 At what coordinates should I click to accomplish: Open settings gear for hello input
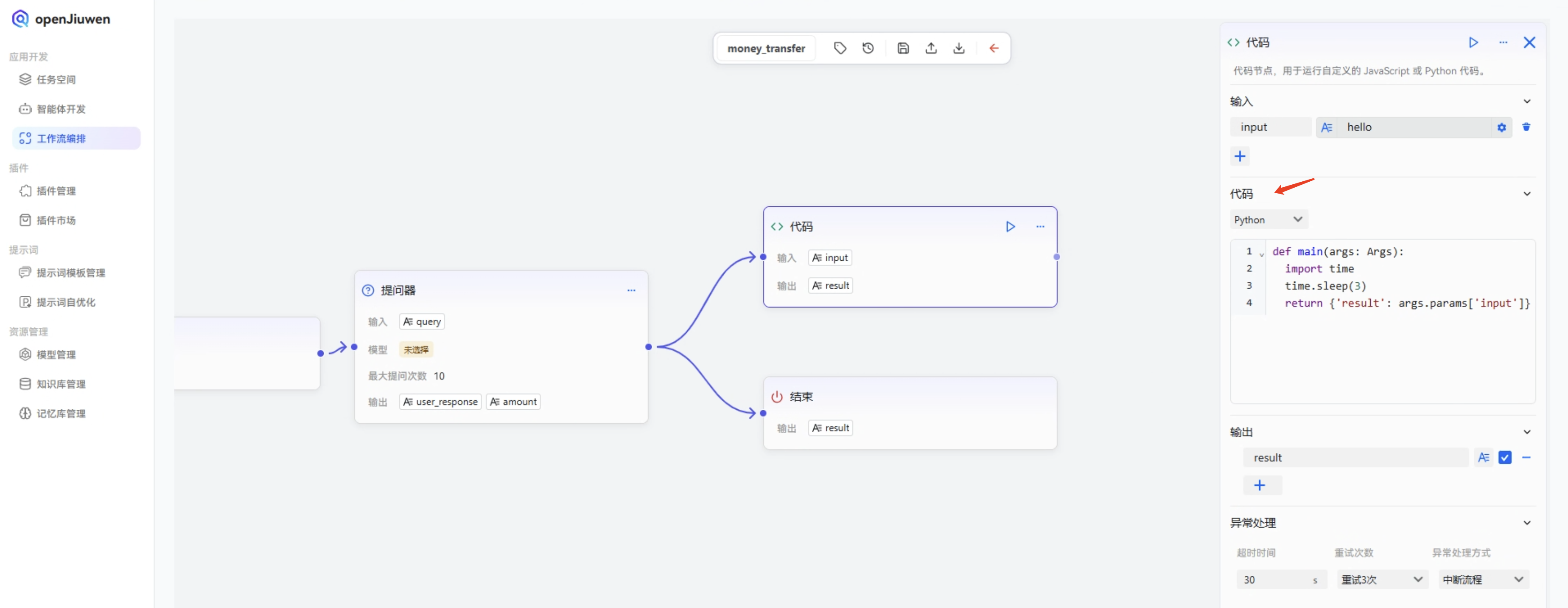(1501, 127)
